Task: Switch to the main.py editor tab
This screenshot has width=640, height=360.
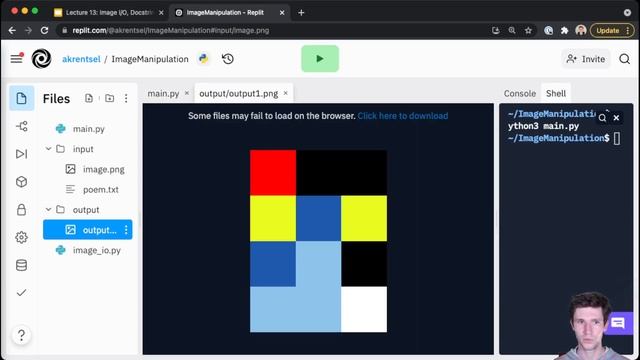Action: pyautogui.click(x=163, y=93)
